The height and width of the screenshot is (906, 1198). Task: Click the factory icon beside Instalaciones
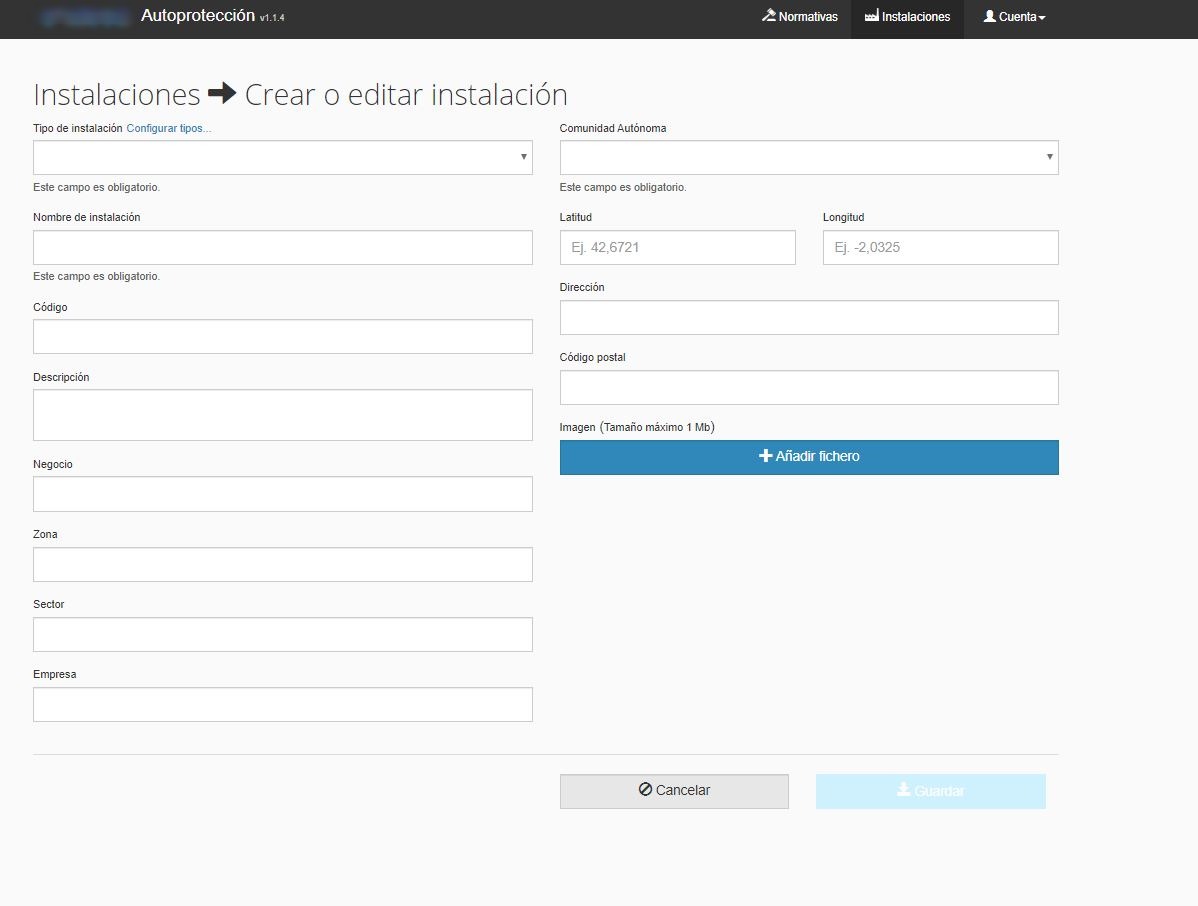[x=871, y=17]
